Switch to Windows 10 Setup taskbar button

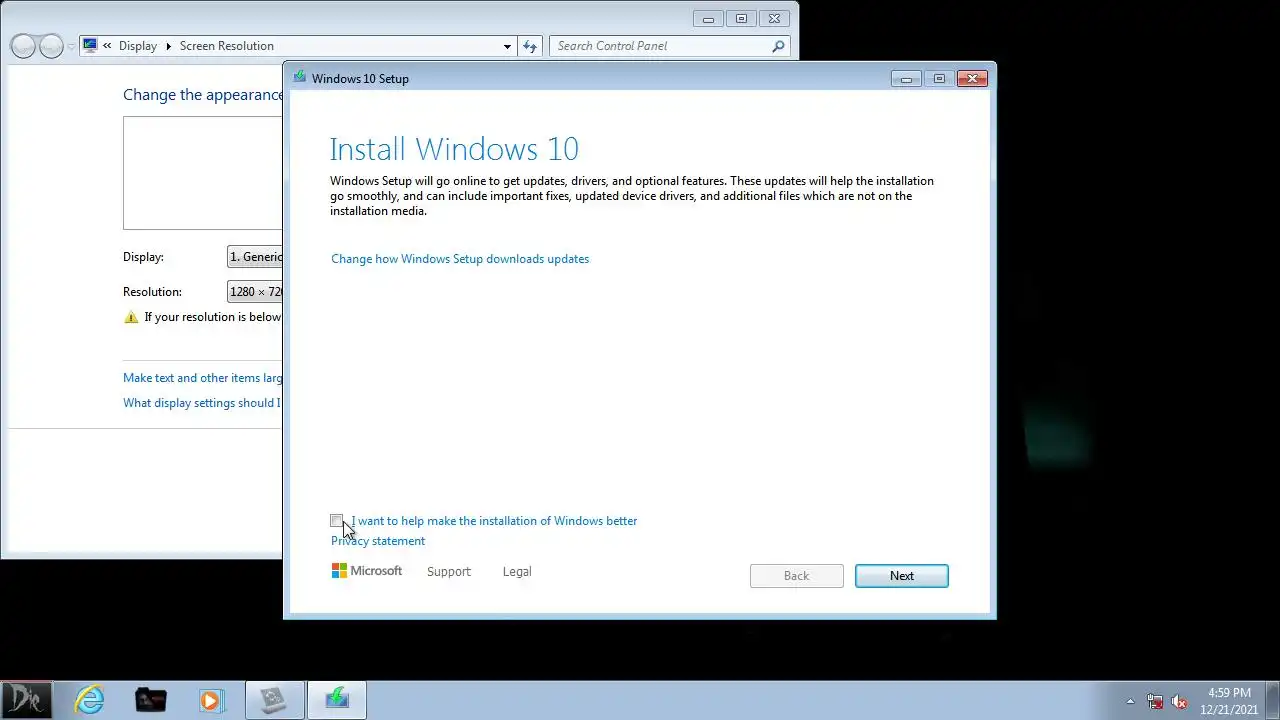tap(337, 700)
